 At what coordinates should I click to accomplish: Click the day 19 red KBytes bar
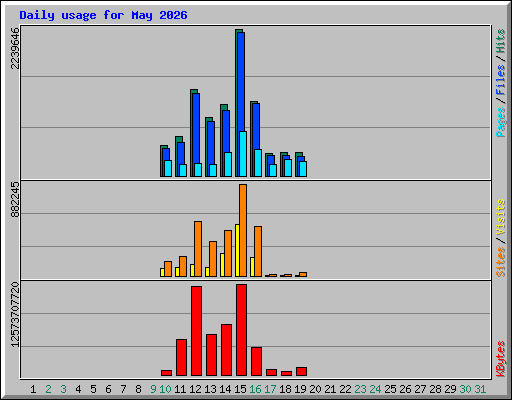tap(301, 372)
